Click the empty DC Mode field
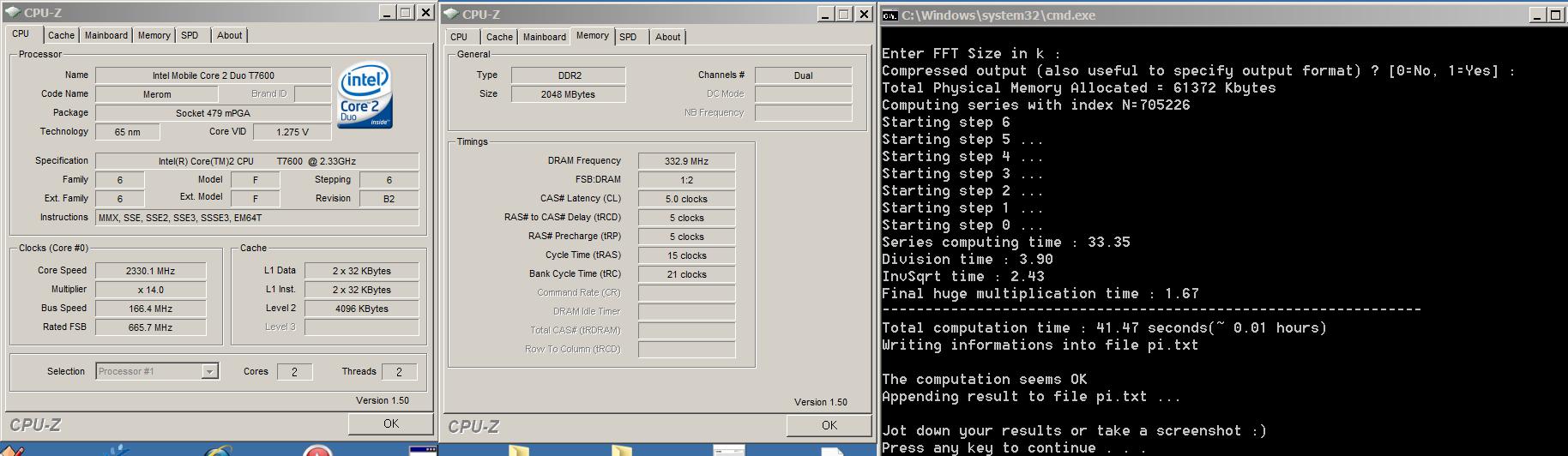This screenshot has width=1568, height=456. (803, 94)
